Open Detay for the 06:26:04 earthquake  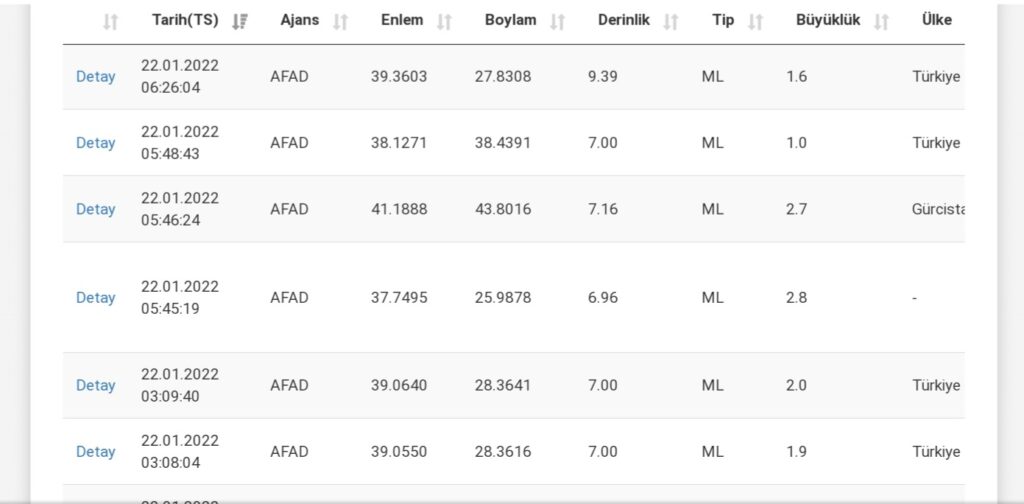tap(95, 76)
